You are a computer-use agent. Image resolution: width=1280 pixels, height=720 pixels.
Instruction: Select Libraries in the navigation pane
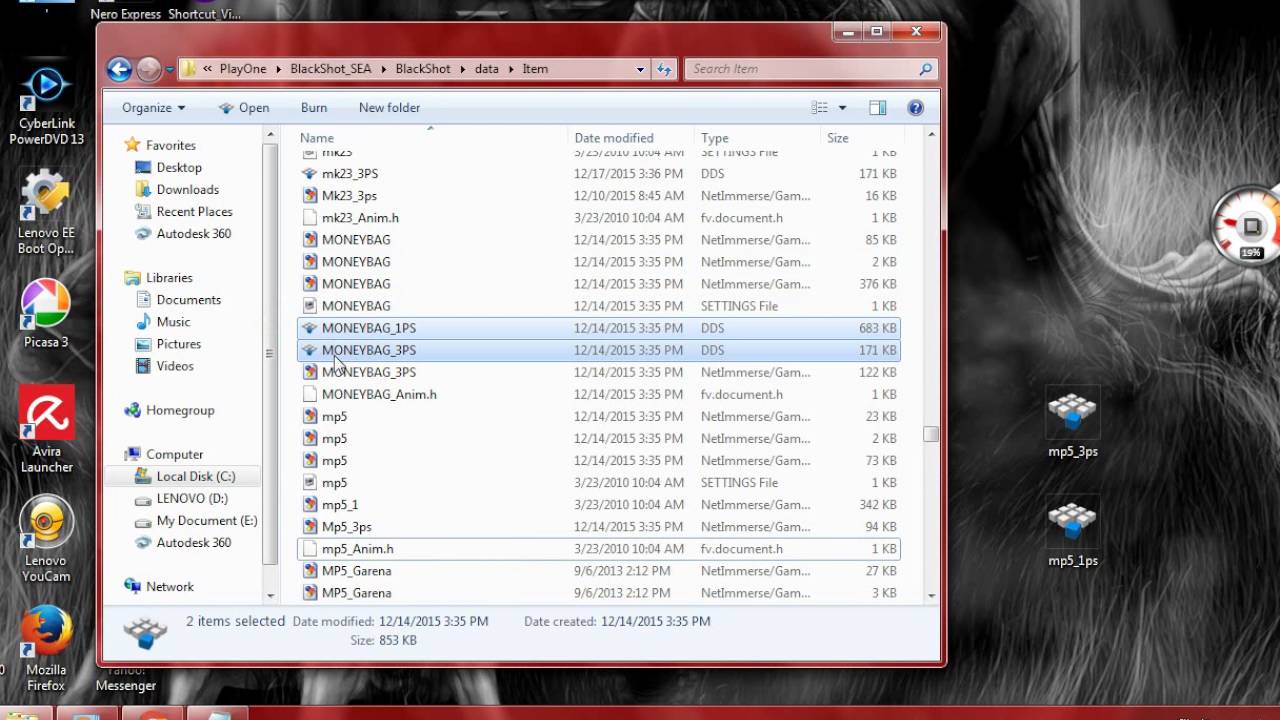(169, 277)
